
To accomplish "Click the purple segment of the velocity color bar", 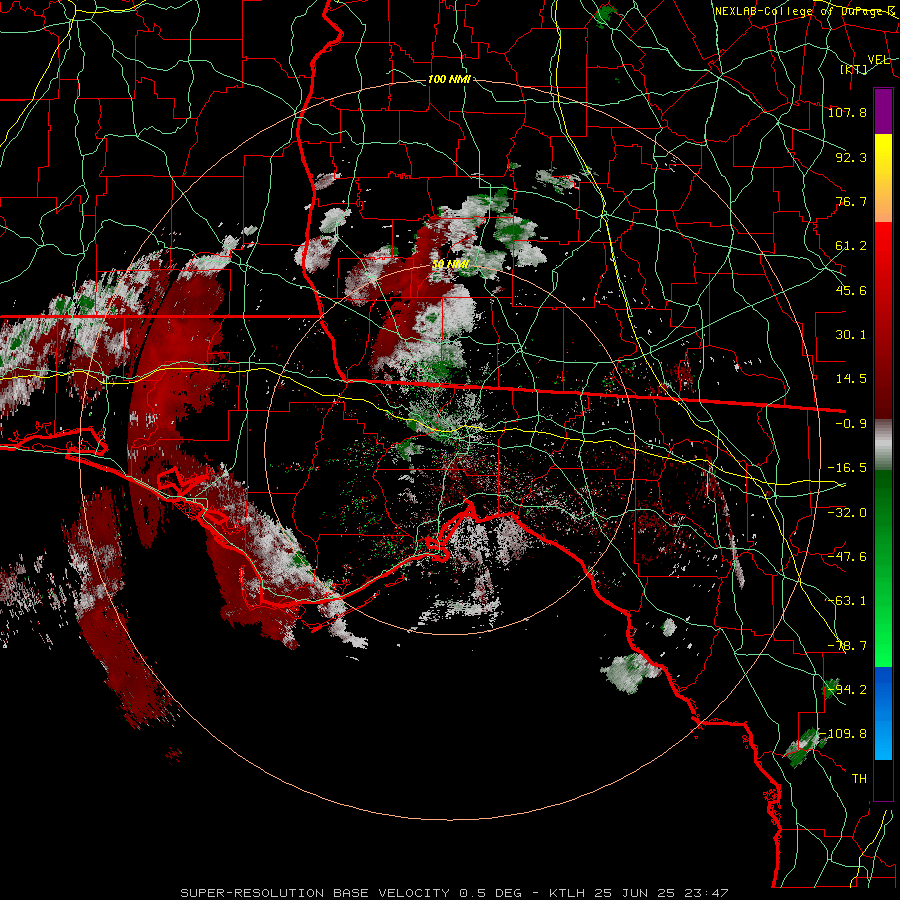I will click(883, 111).
